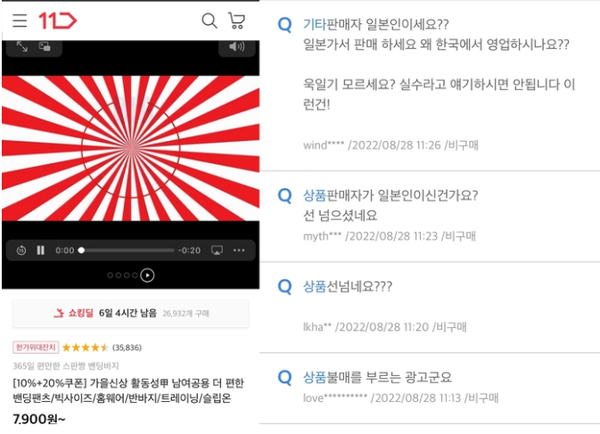Rewind video 15 seconds
This screenshot has width=600, height=434.
21,250
